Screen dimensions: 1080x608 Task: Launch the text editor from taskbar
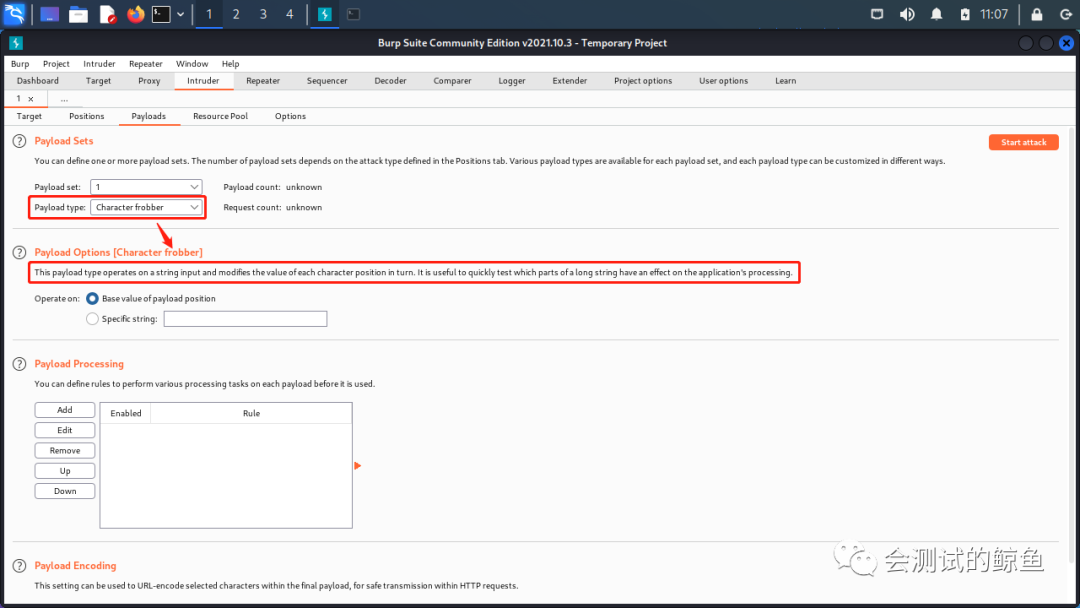(x=107, y=14)
